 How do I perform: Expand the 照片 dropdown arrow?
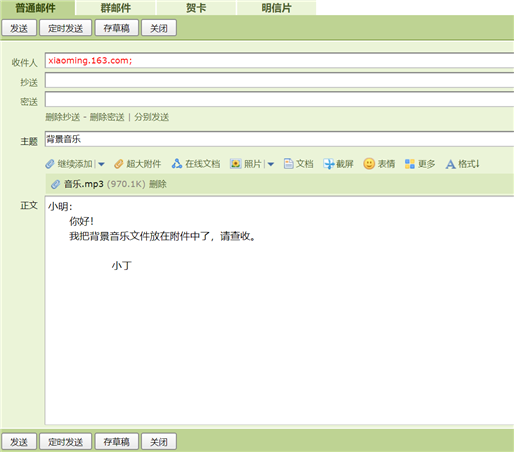[271, 164]
